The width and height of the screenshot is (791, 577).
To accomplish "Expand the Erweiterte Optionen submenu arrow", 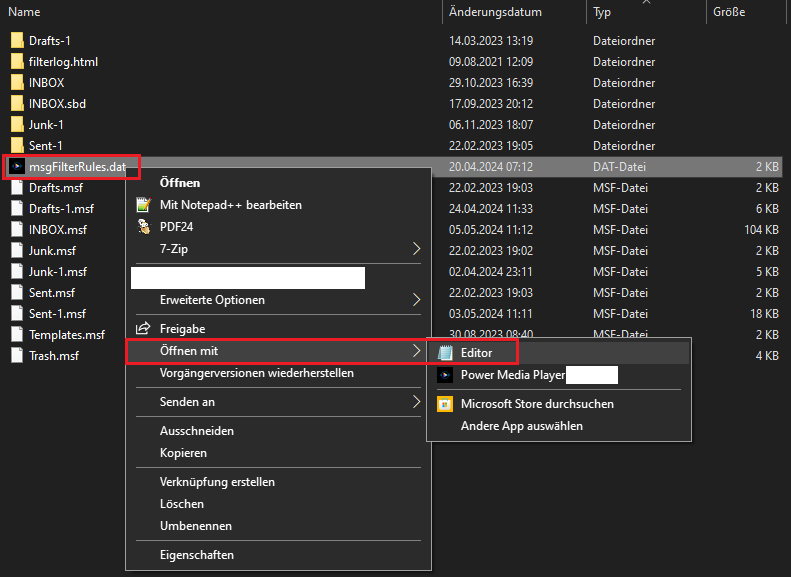I will click(417, 300).
